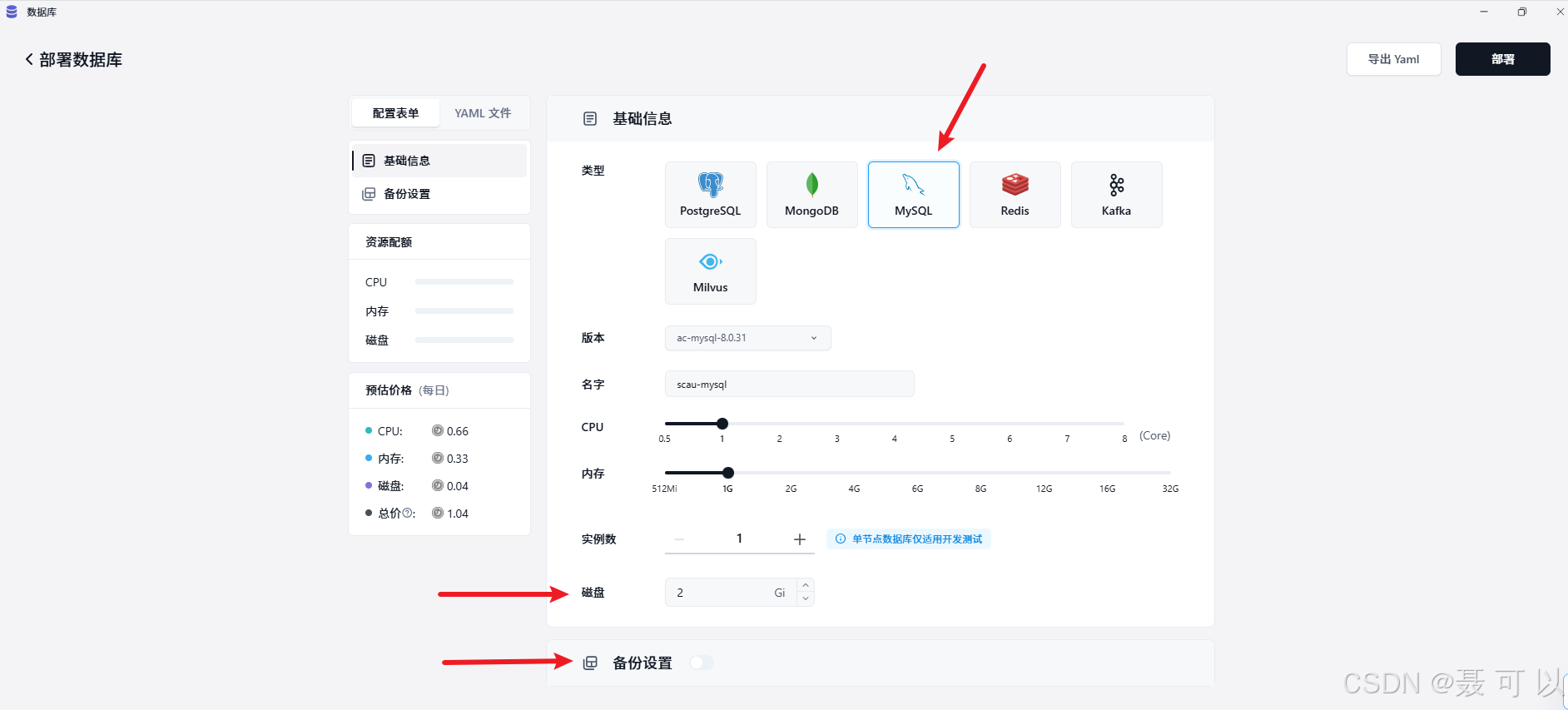This screenshot has height=710, width=1568.
Task: Decrease instance count with the minus button
Action: tap(679, 539)
